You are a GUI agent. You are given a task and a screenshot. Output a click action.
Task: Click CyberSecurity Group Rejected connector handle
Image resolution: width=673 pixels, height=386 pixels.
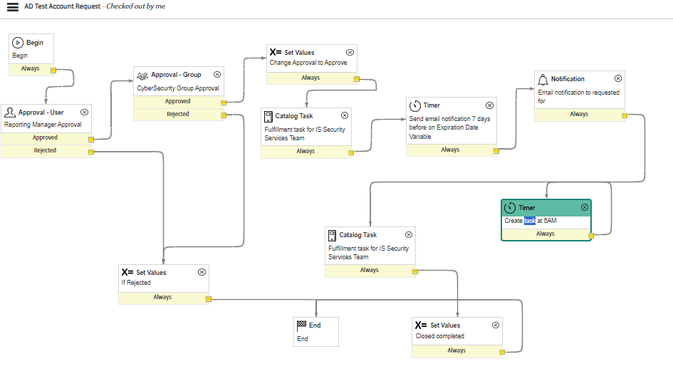click(224, 115)
